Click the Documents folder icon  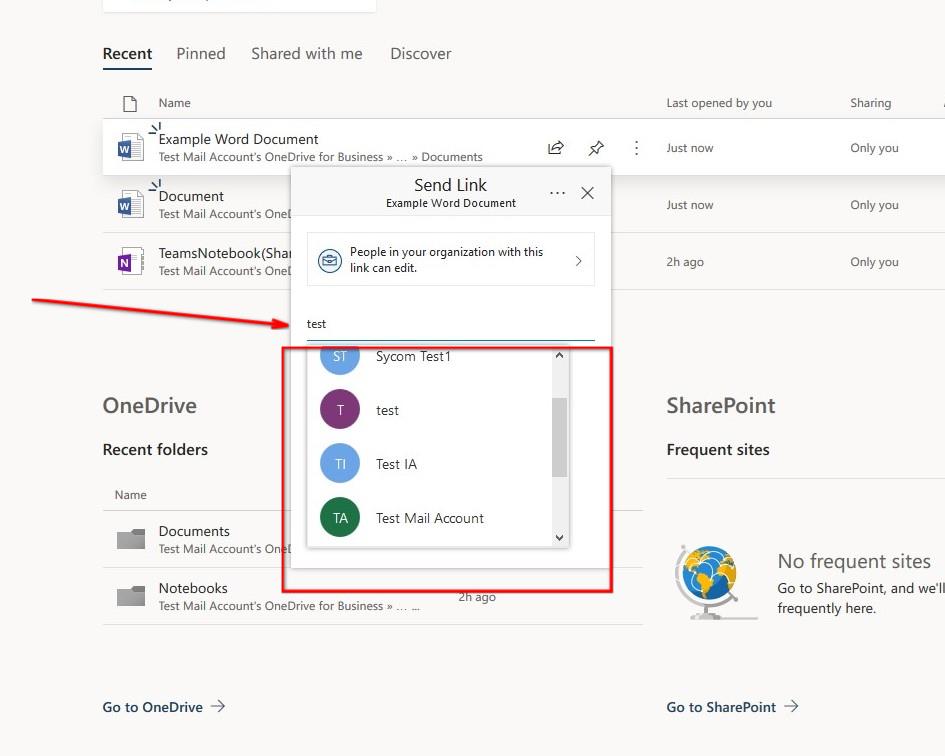coord(131,538)
